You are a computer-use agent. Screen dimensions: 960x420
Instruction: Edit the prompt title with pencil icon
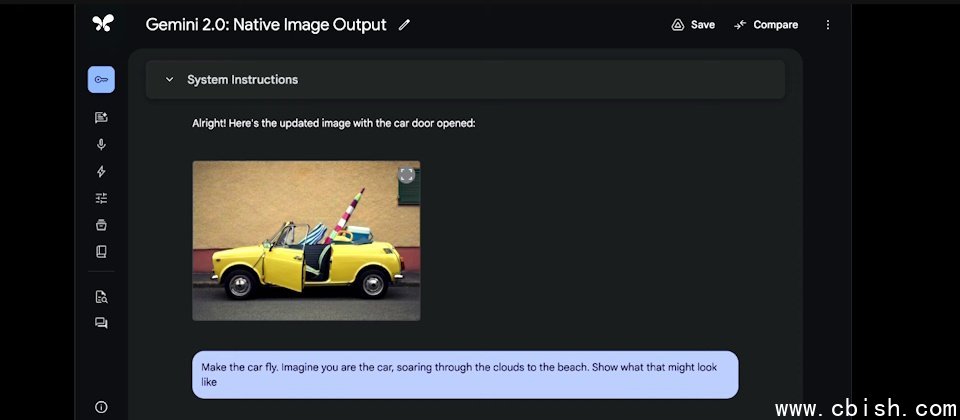tap(404, 25)
